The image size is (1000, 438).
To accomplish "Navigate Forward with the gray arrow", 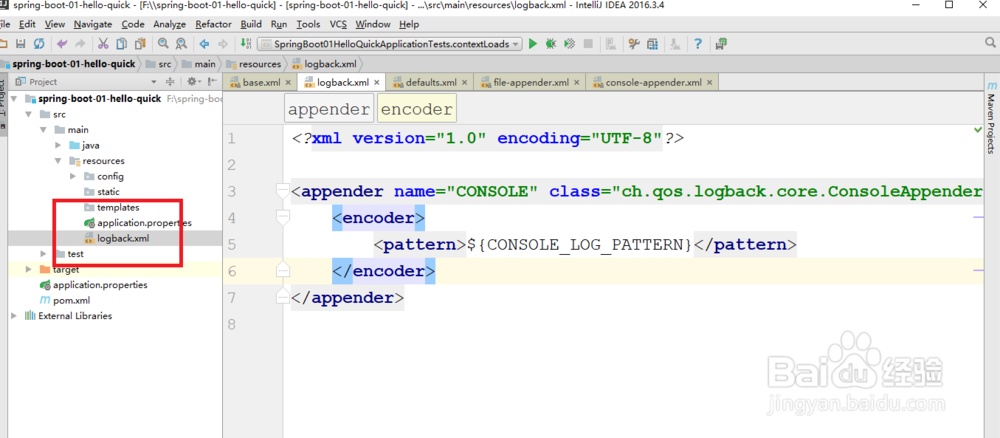I will pos(223,44).
